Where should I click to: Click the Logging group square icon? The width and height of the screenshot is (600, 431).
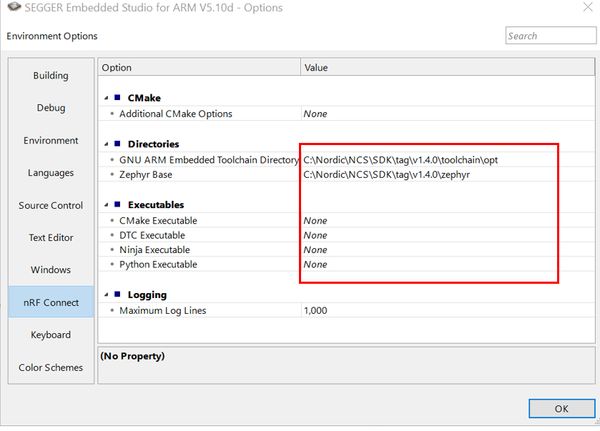[x=117, y=294]
